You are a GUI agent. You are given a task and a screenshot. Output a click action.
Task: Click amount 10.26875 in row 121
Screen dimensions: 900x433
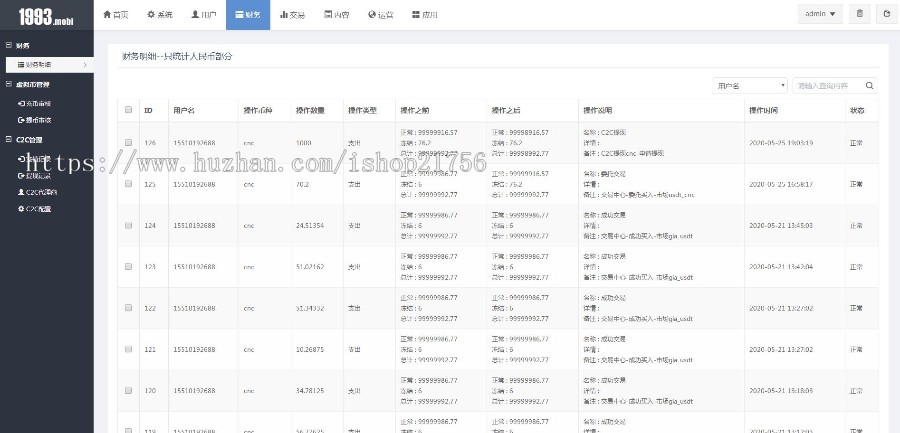point(310,350)
